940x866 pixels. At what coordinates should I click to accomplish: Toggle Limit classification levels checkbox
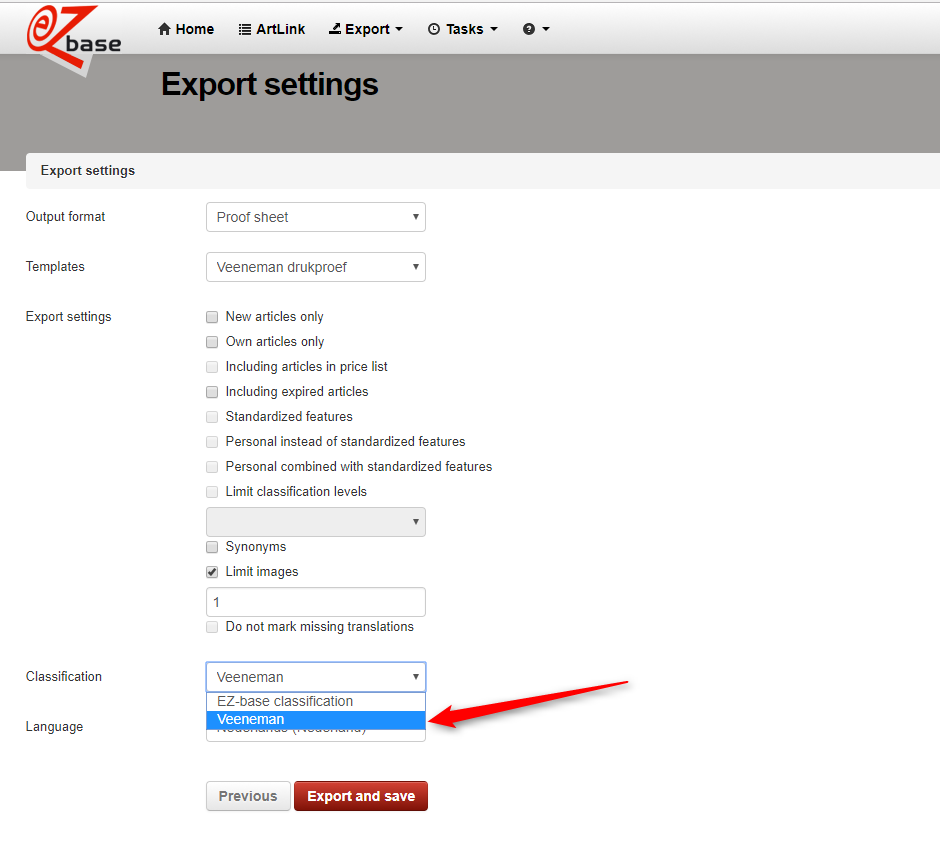click(212, 492)
